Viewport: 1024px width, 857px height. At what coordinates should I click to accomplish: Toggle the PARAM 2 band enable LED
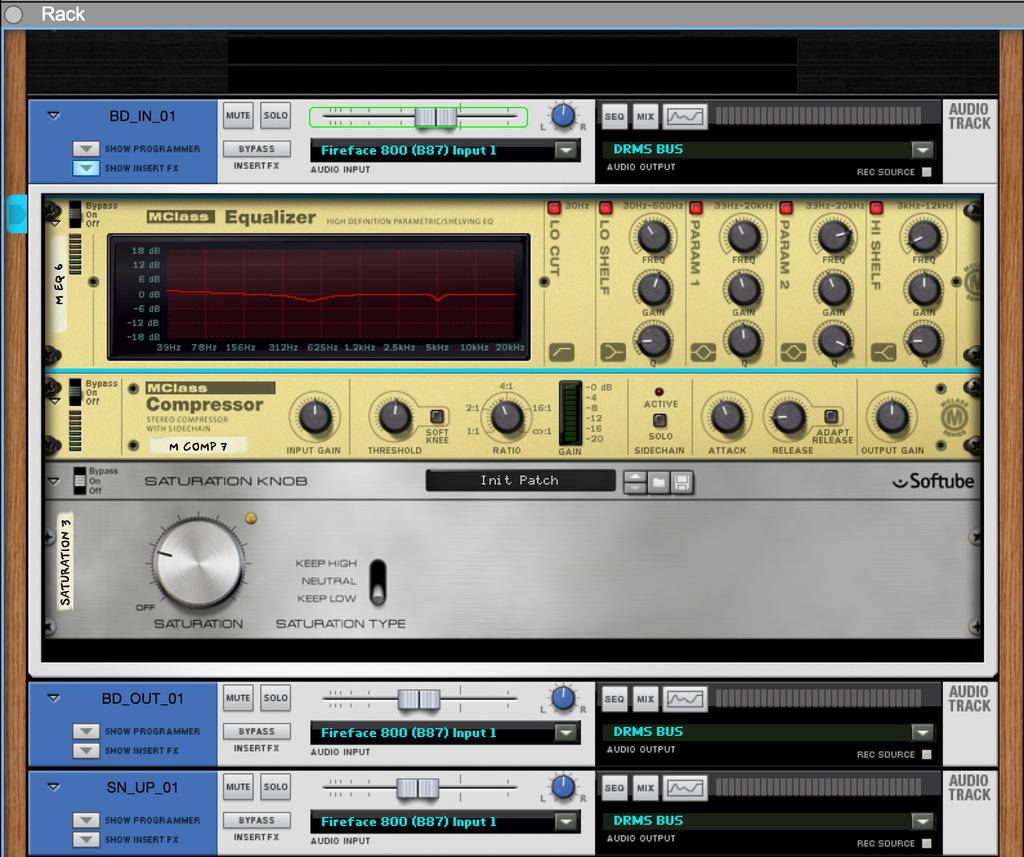[786, 208]
